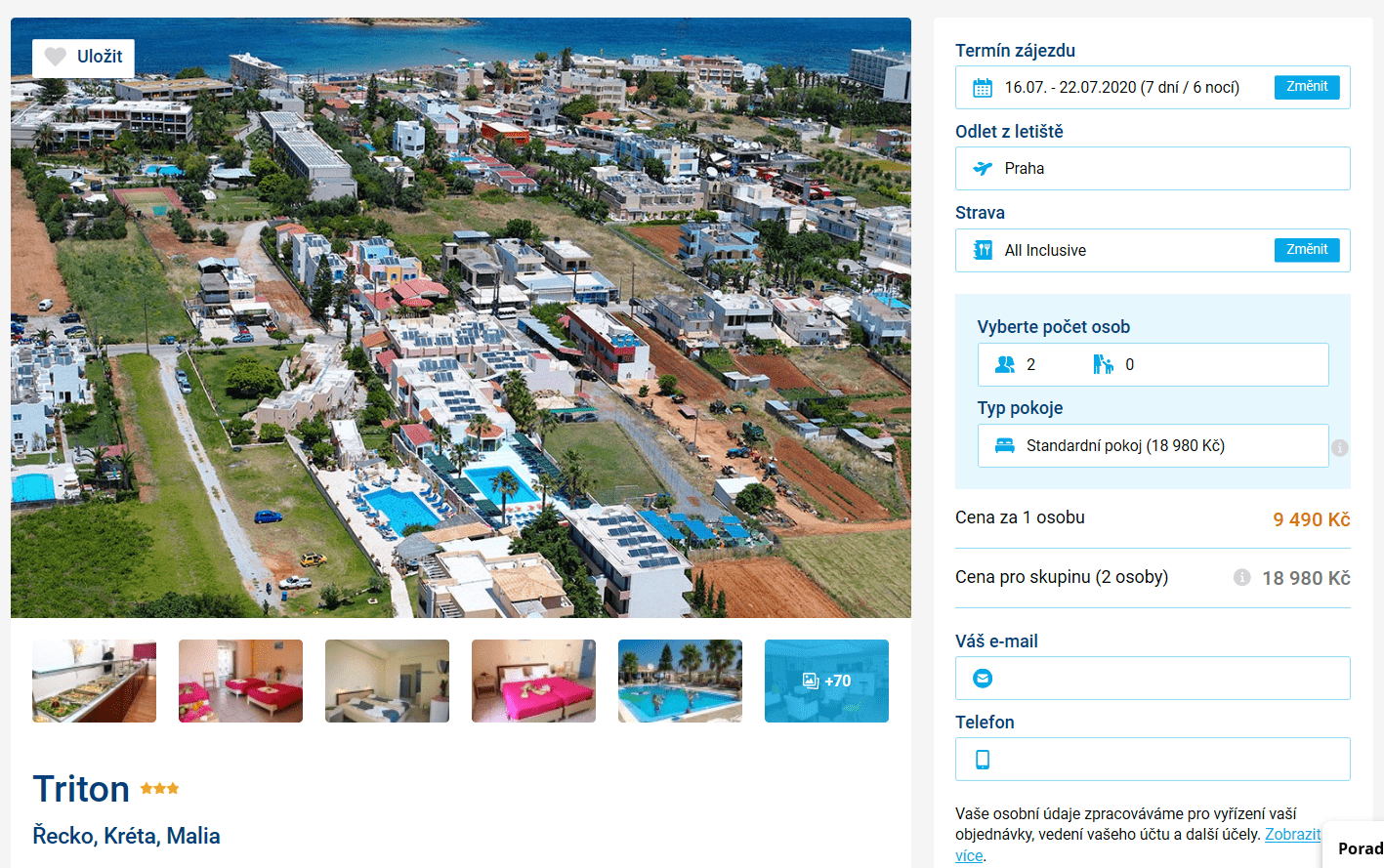Image resolution: width=1384 pixels, height=868 pixels.
Task: Click the airplane icon beside Praha
Action: coord(983,169)
